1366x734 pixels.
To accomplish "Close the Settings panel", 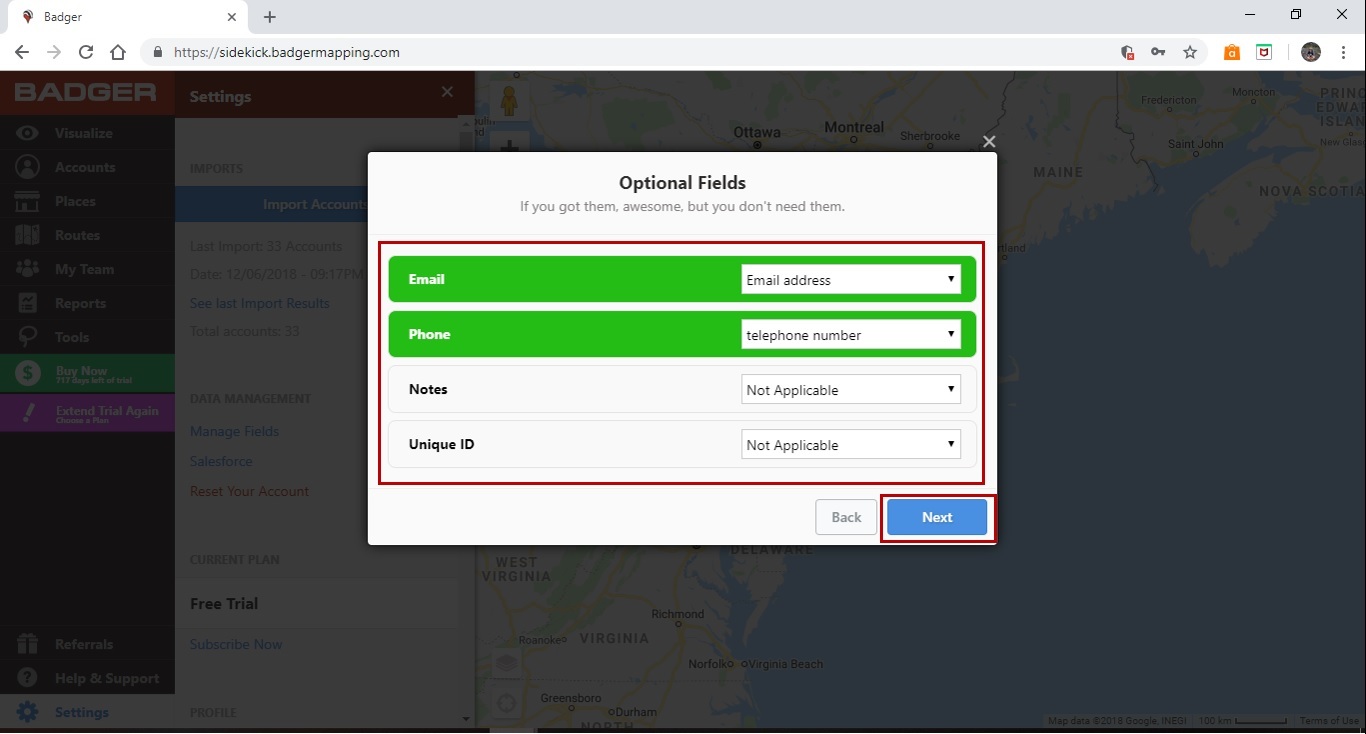I will click(x=447, y=92).
